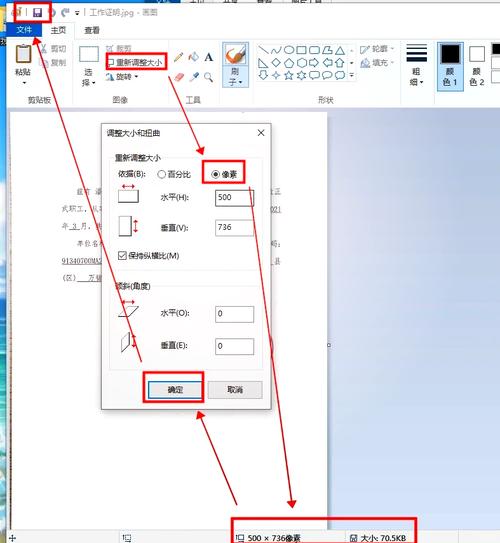The height and width of the screenshot is (543, 500).
Task: Click the 水平(O) skew field
Action: (x=234, y=314)
